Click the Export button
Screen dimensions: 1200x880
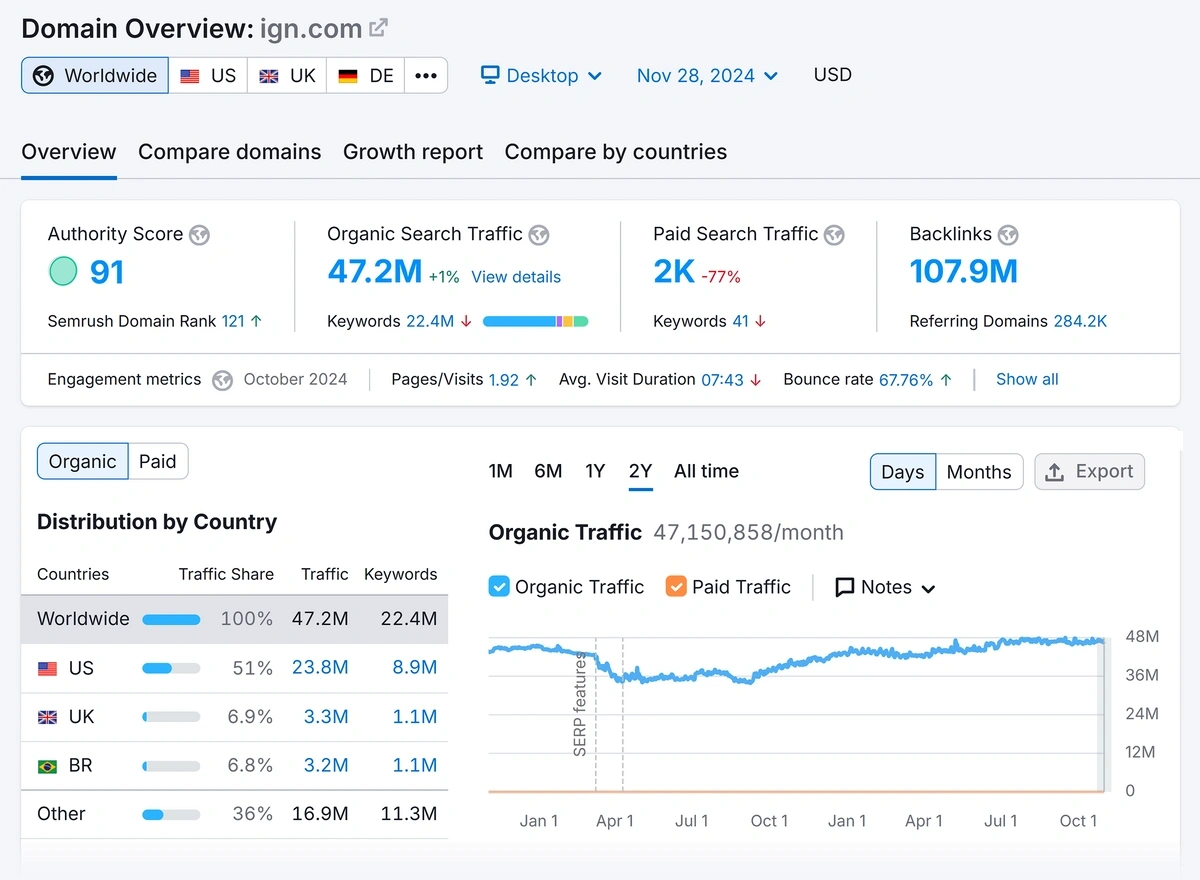pyautogui.click(x=1089, y=472)
